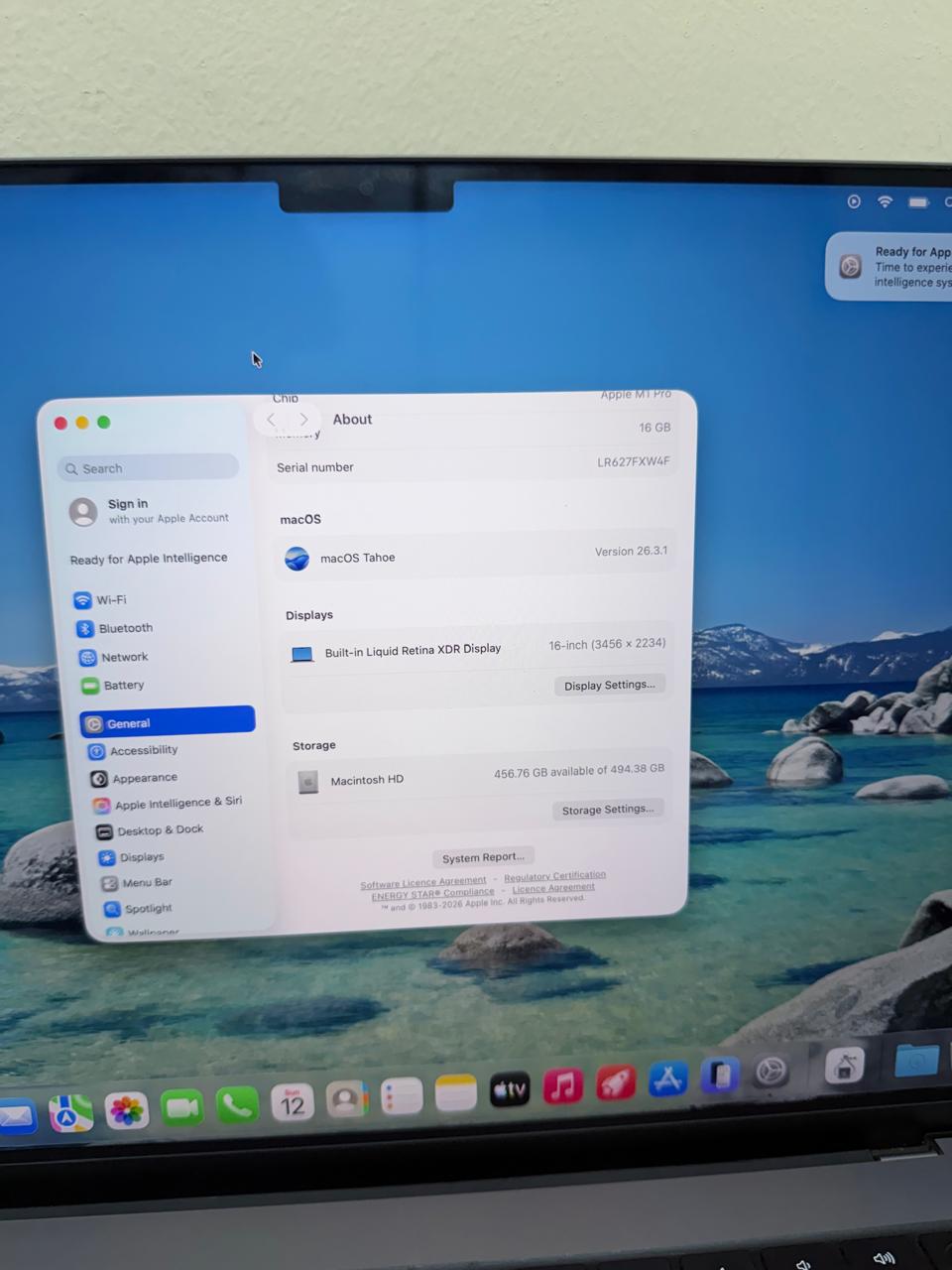Click the circular play icon in the menu bar
The width and height of the screenshot is (952, 1270).
pyautogui.click(x=854, y=201)
